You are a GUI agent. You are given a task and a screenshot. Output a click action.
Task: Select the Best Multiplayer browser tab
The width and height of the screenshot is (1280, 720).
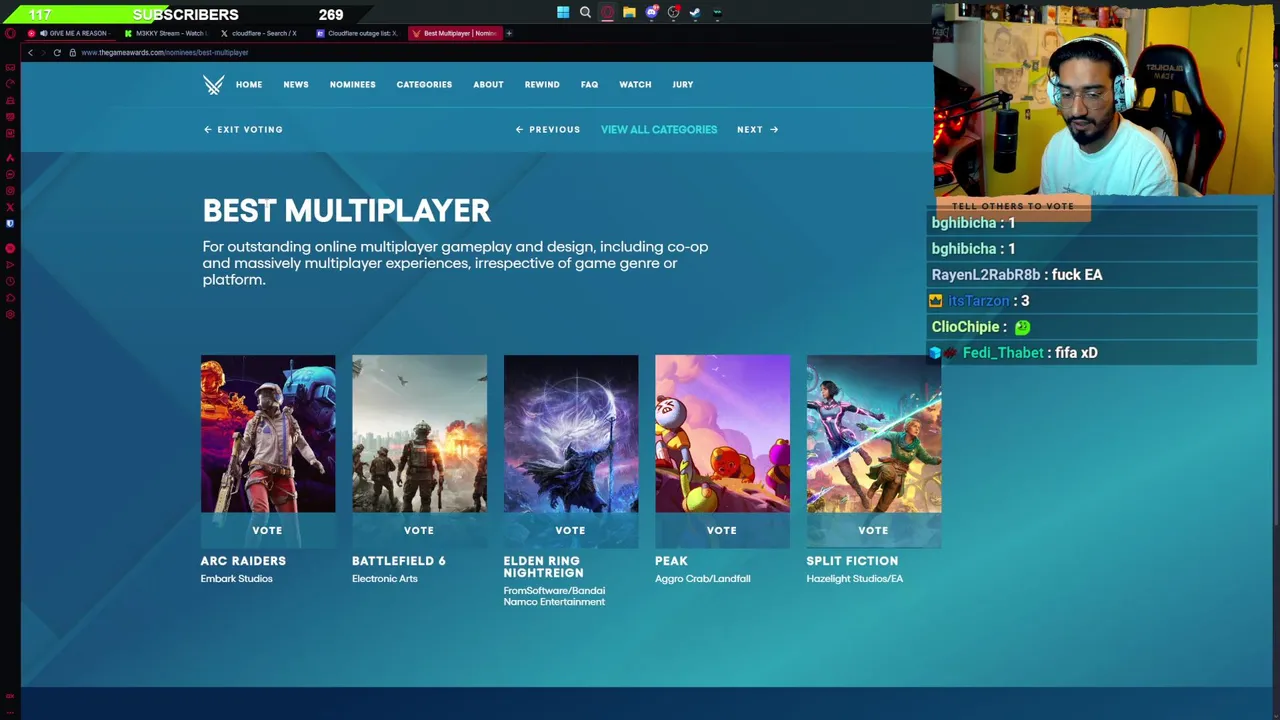pyautogui.click(x=455, y=33)
